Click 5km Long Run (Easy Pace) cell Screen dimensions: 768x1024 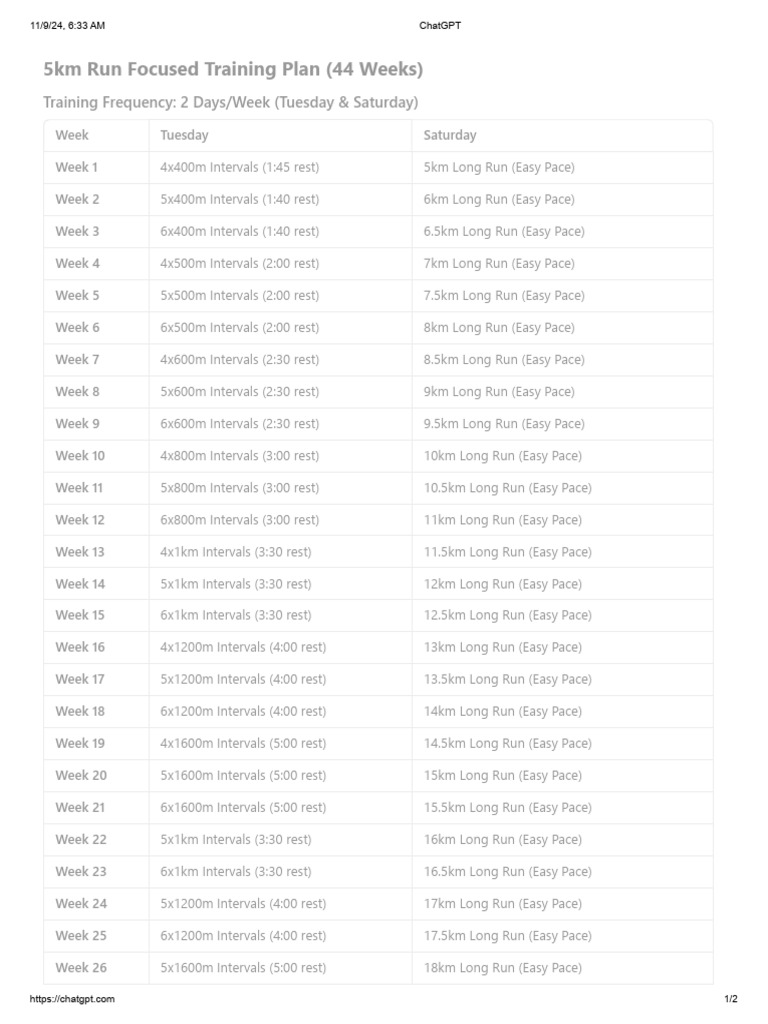point(499,167)
